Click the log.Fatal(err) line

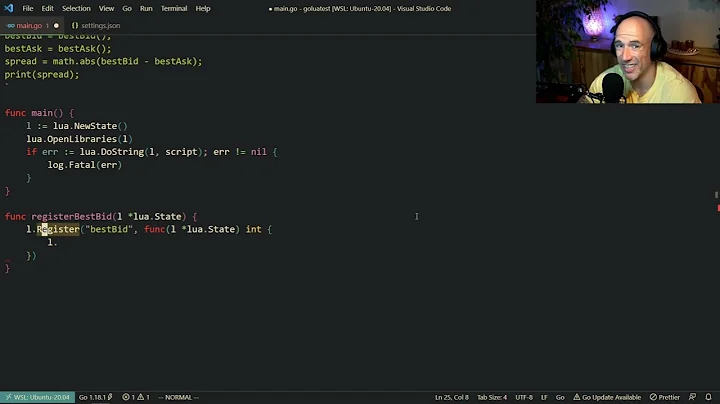(x=84, y=165)
